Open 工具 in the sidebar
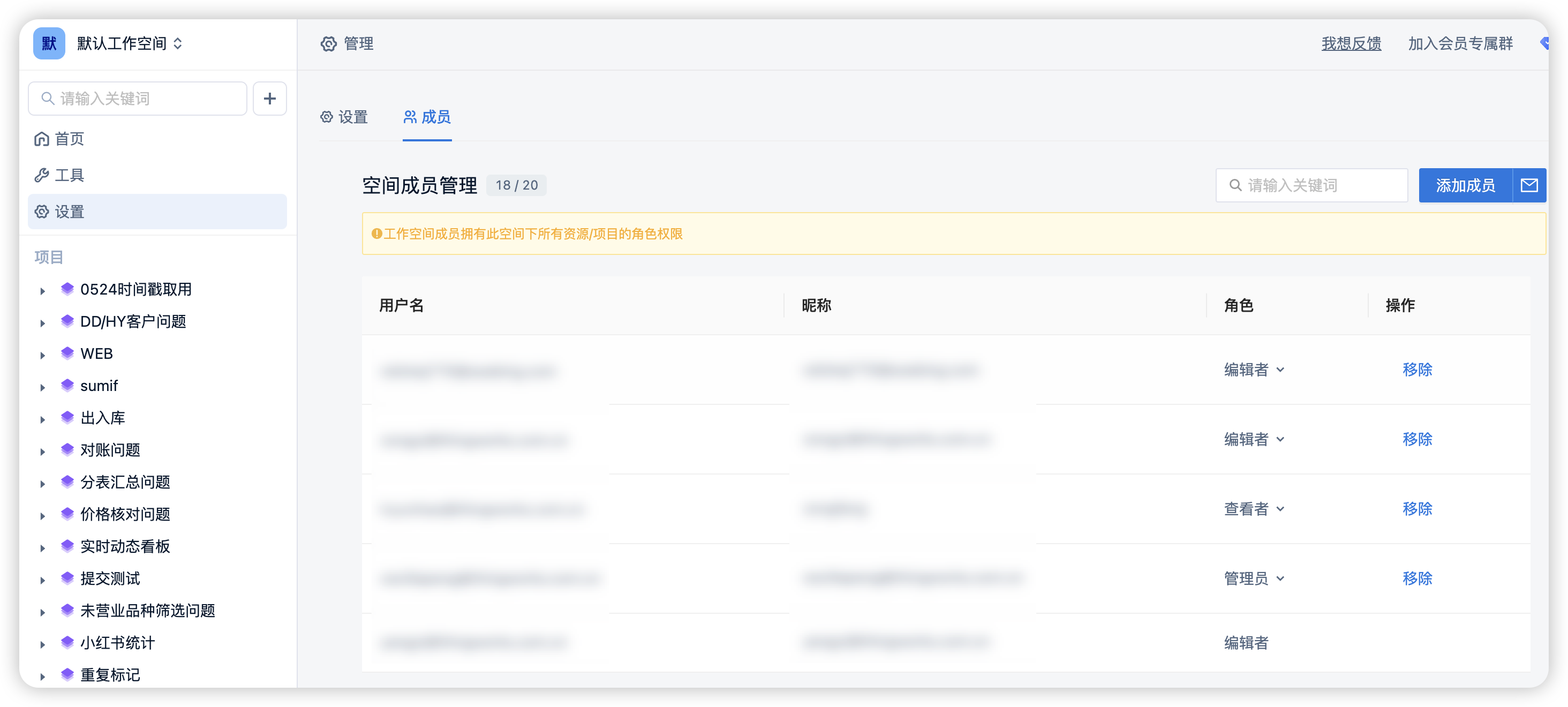The width and height of the screenshot is (1568, 707). click(157, 175)
